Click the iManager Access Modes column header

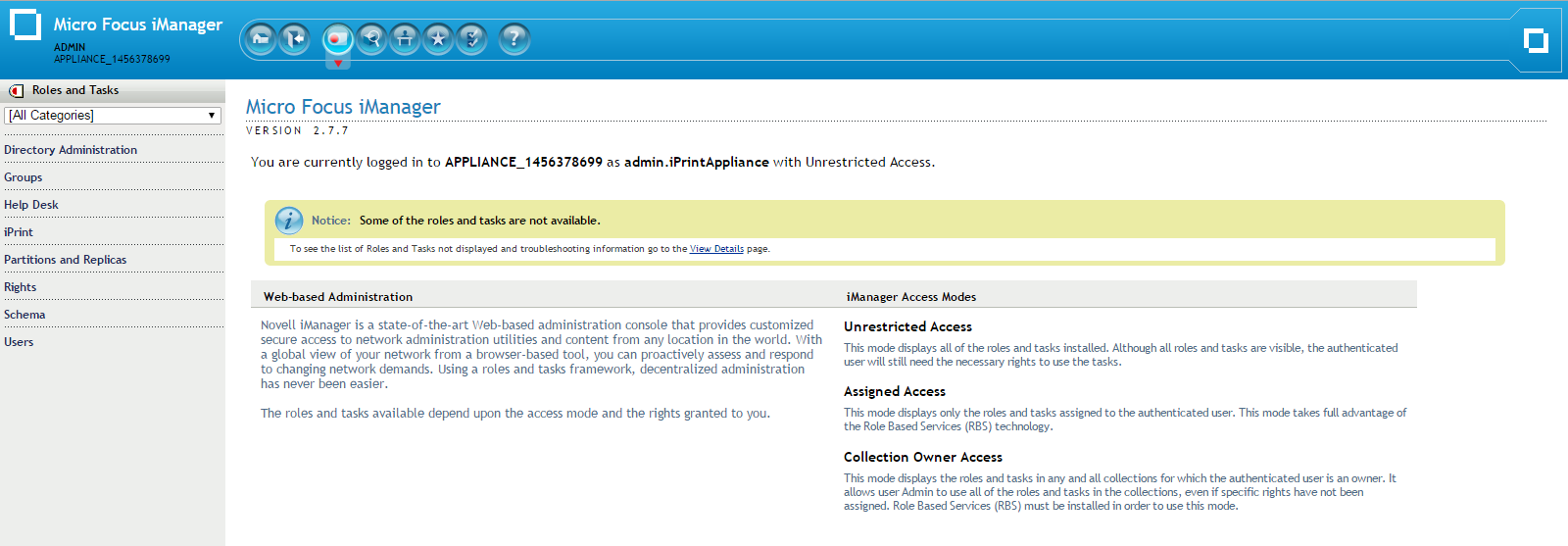(x=911, y=297)
